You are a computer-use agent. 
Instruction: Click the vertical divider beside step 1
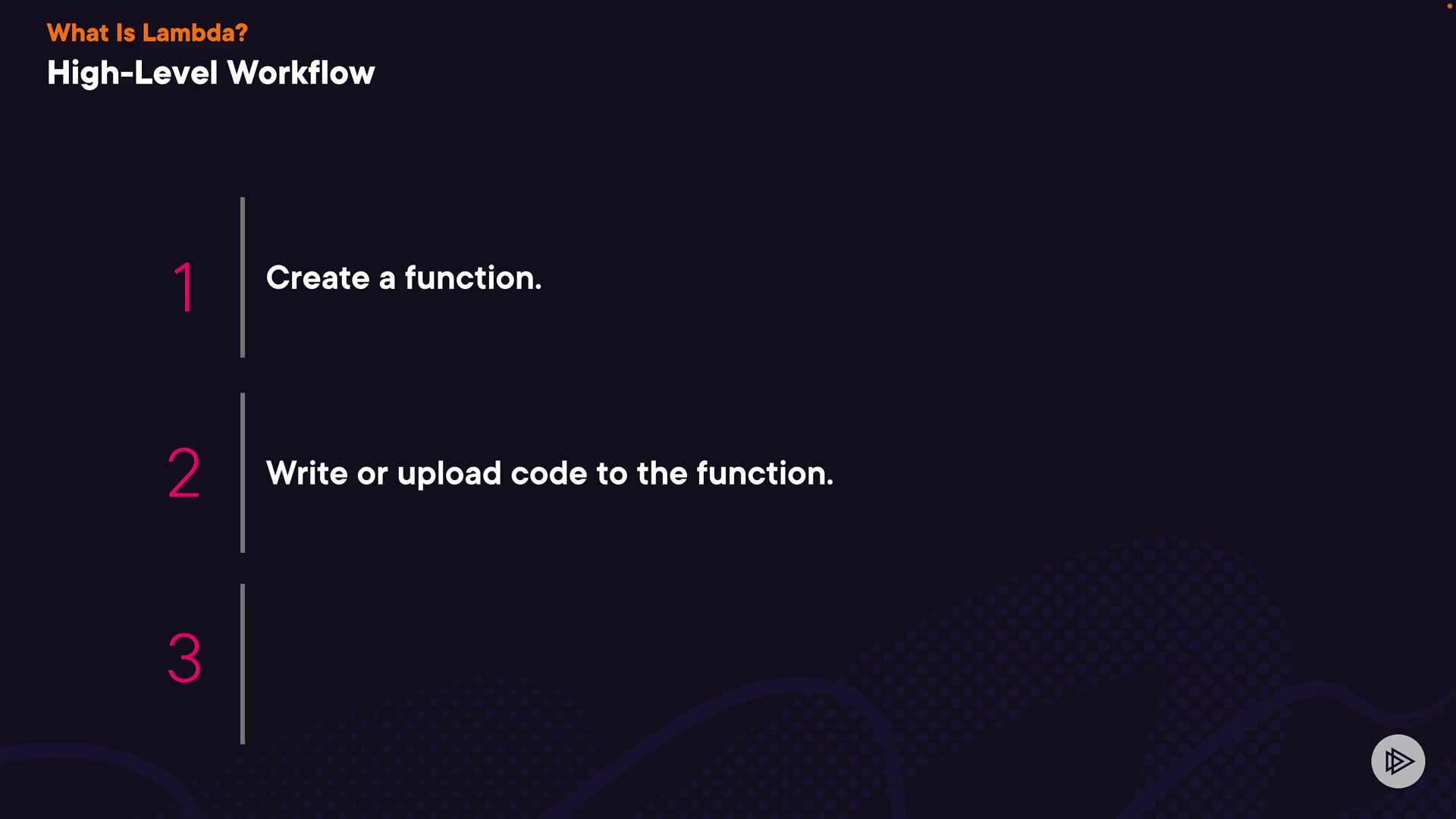243,277
